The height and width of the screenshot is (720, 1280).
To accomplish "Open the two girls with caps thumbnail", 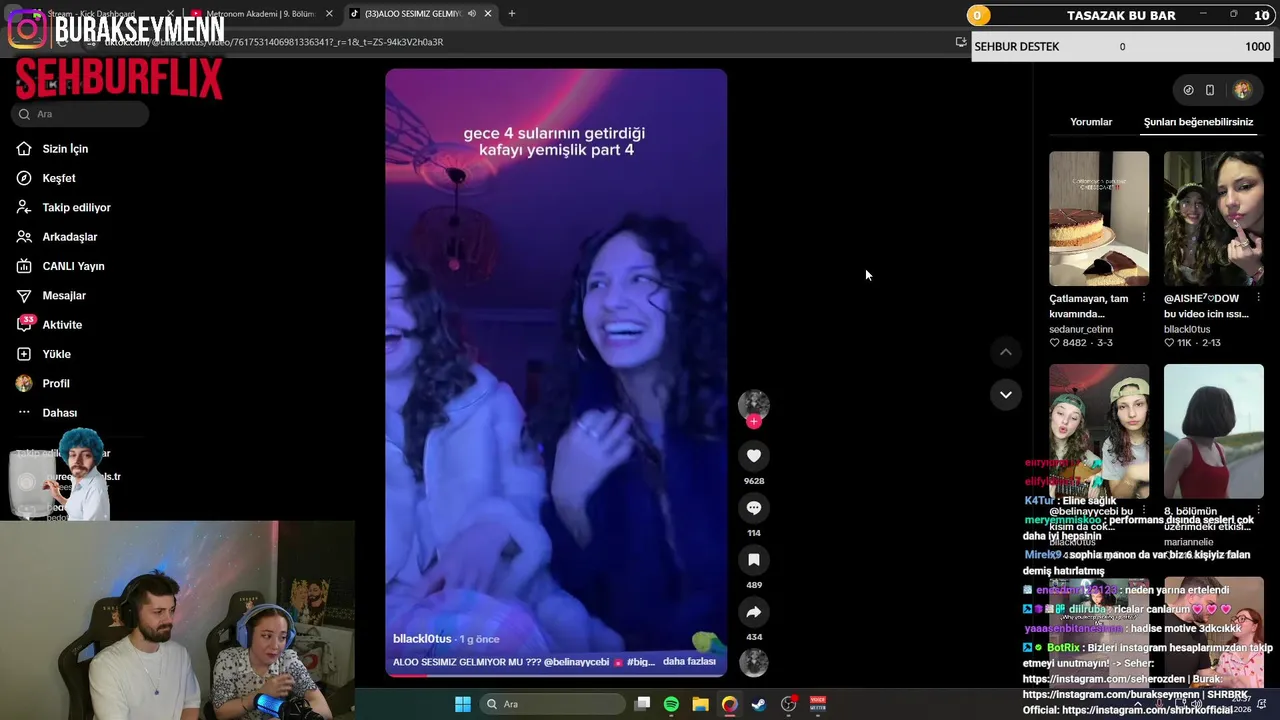I will [1099, 431].
